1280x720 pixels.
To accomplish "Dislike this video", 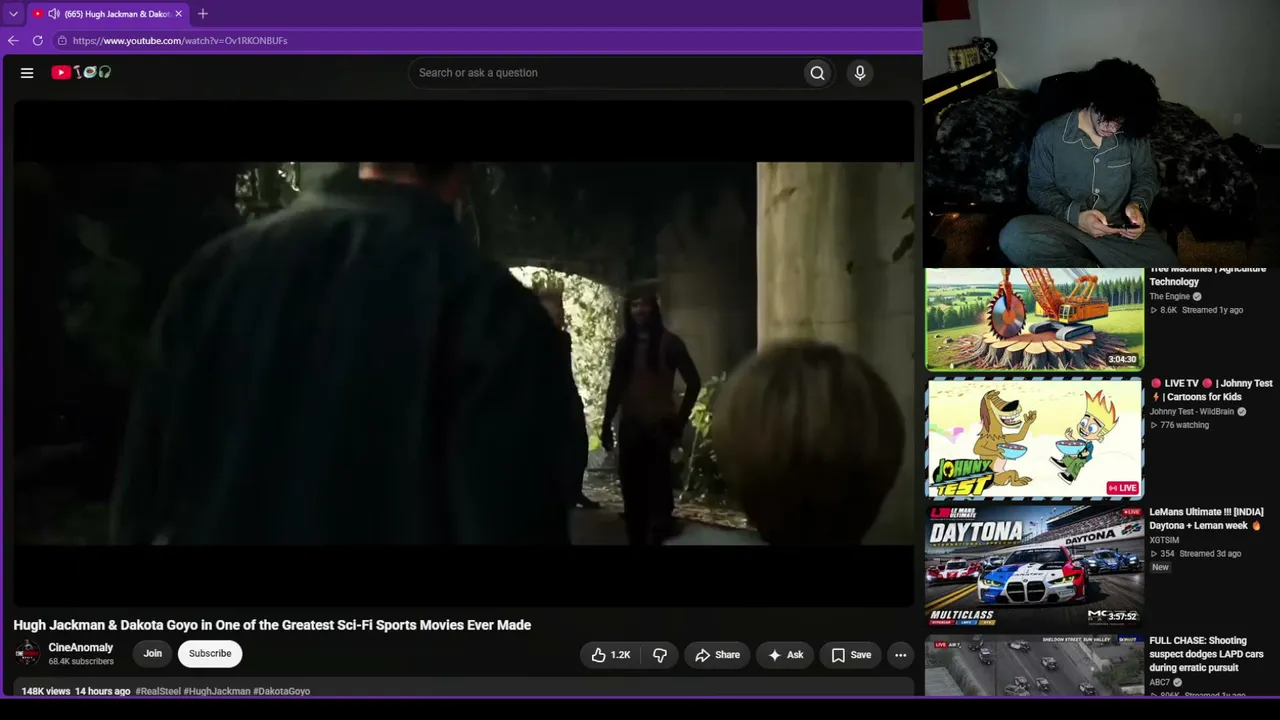I will [x=660, y=655].
